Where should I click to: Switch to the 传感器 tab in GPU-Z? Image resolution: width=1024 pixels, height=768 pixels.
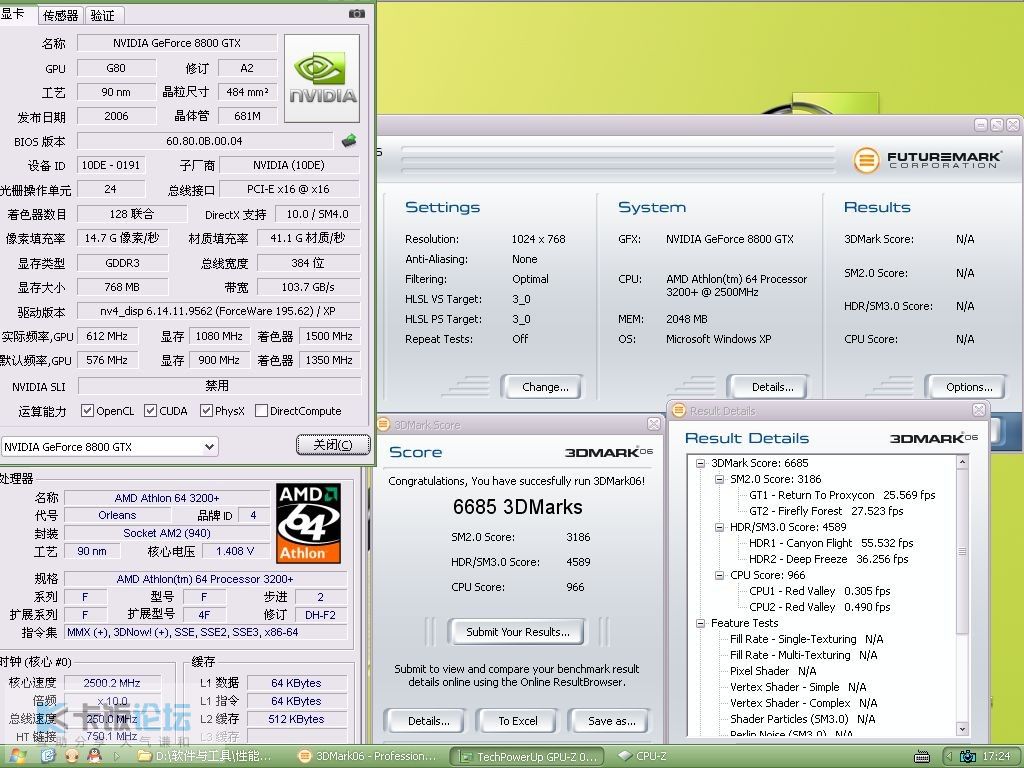point(60,15)
